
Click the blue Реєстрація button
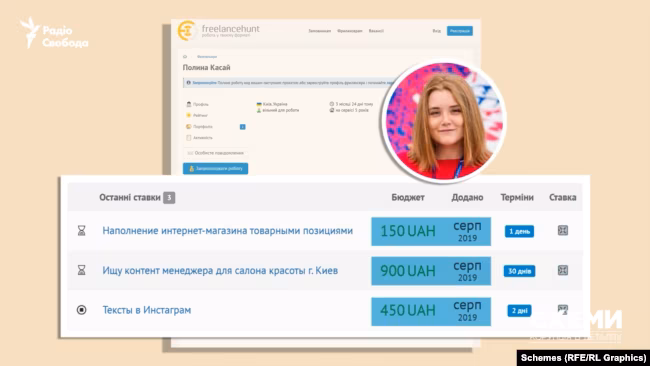pos(460,31)
